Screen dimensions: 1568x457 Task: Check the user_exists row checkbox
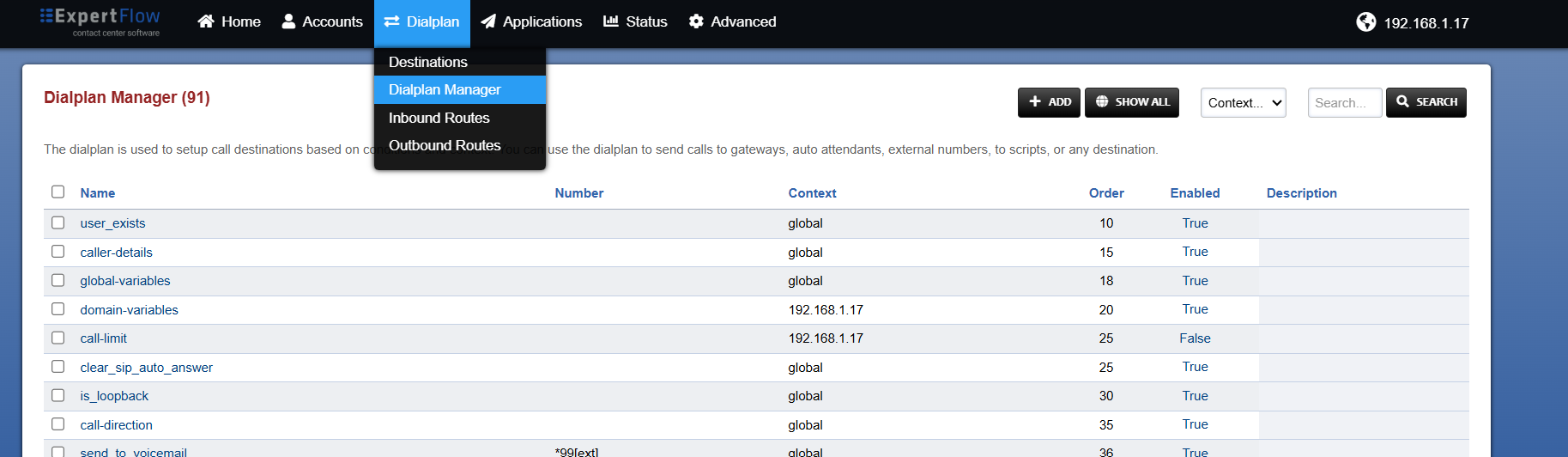58,222
